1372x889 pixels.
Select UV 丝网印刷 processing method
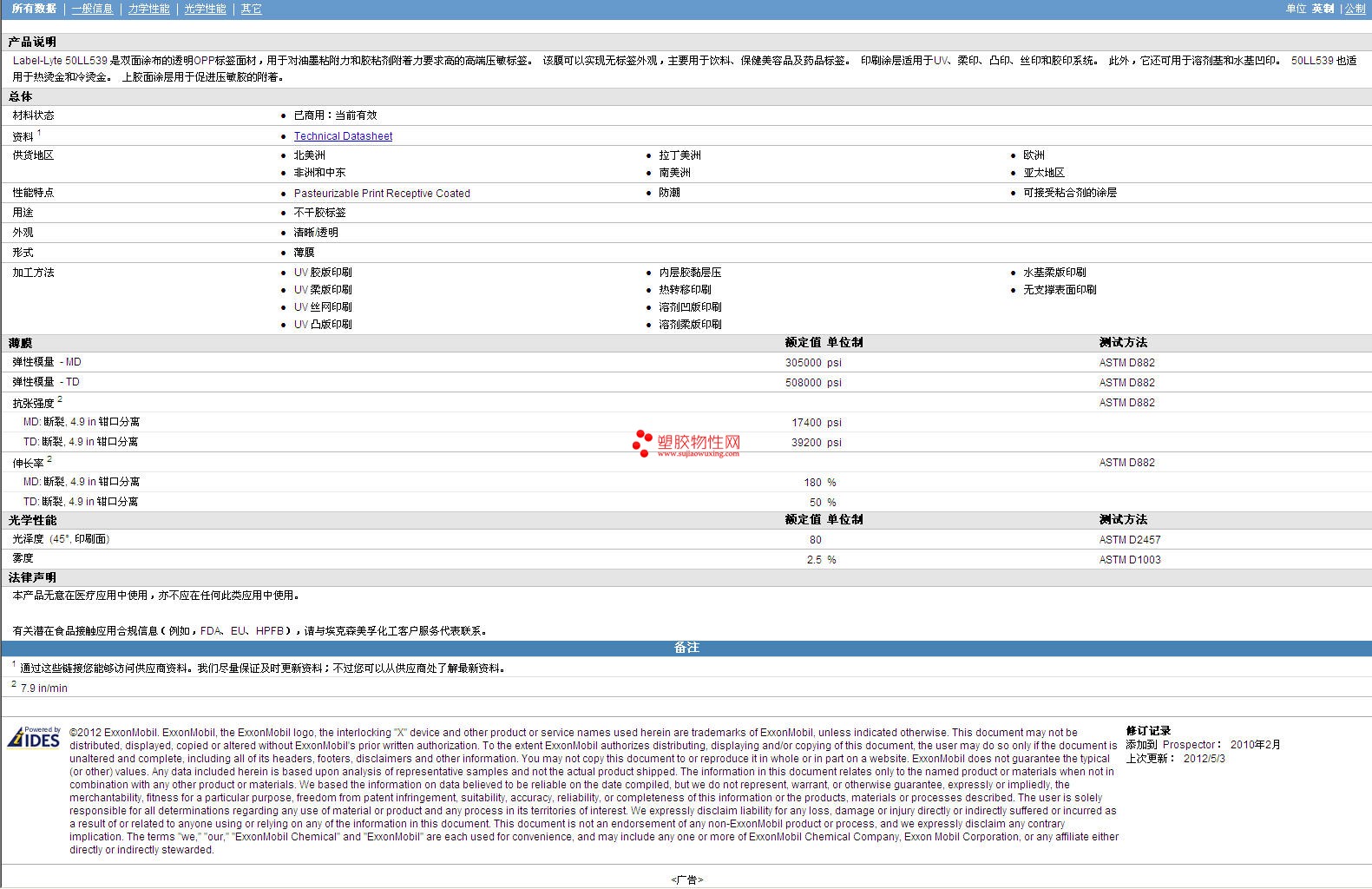pos(323,307)
